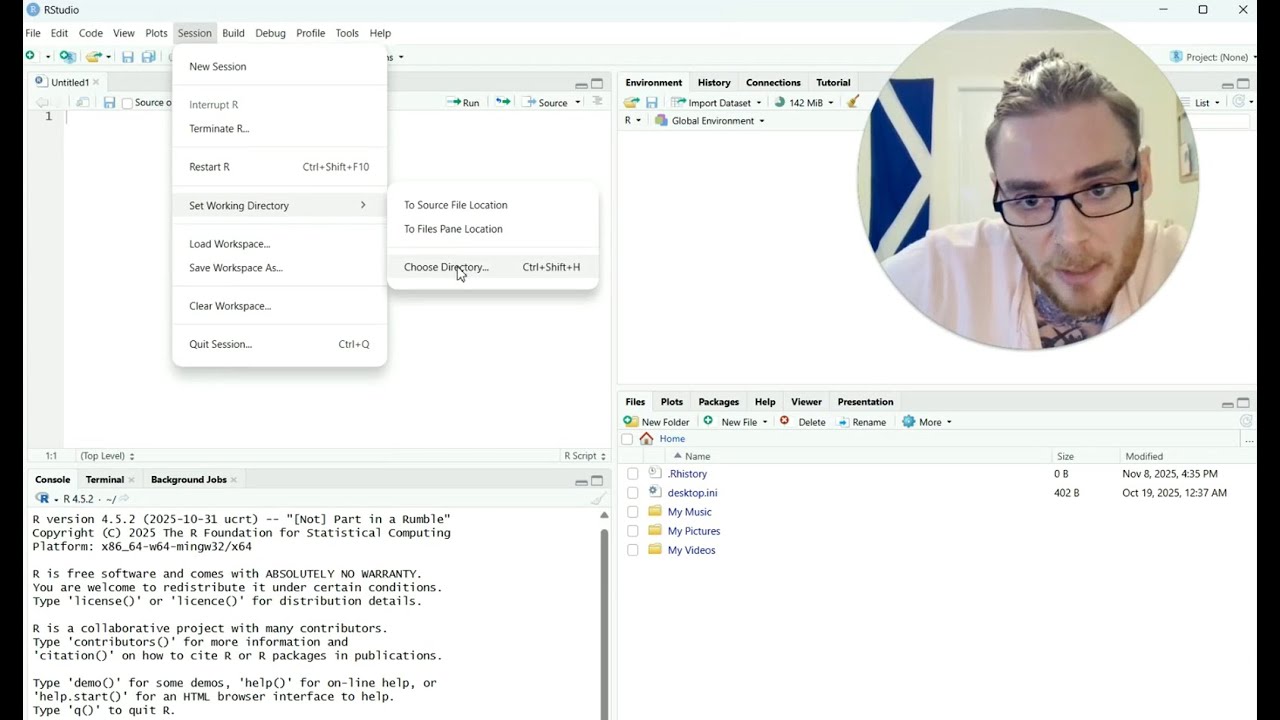Toggle the Source on Save checkbox
This screenshot has width=1280, height=720.
(x=127, y=103)
